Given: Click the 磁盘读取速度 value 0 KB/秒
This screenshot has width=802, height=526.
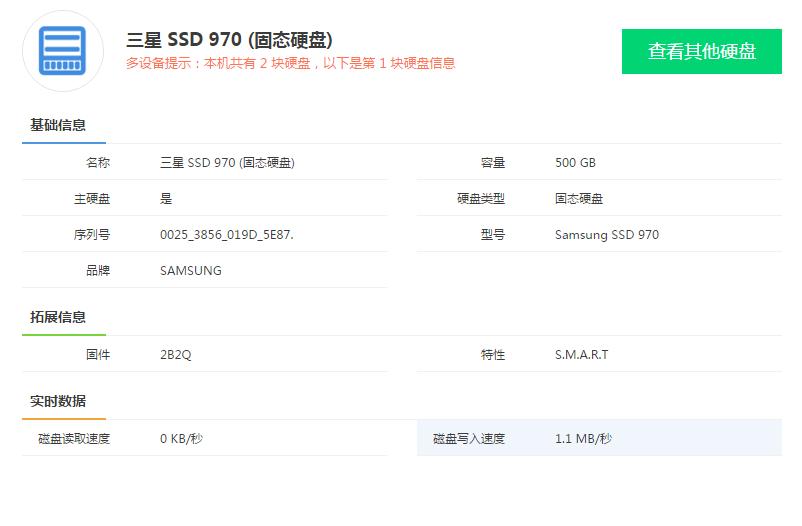Looking at the screenshot, I should click(x=182, y=439).
